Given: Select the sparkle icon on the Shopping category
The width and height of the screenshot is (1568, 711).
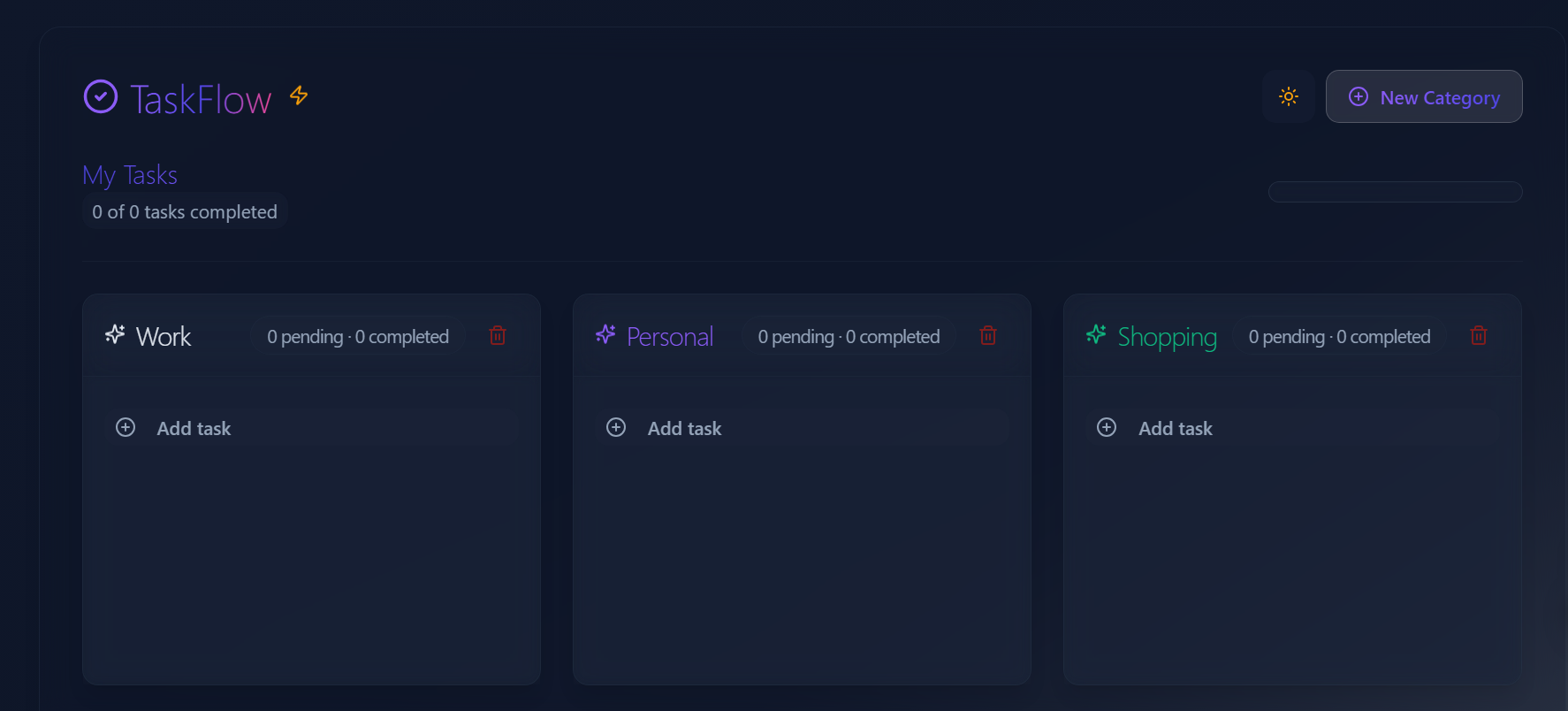Looking at the screenshot, I should pyautogui.click(x=1096, y=336).
